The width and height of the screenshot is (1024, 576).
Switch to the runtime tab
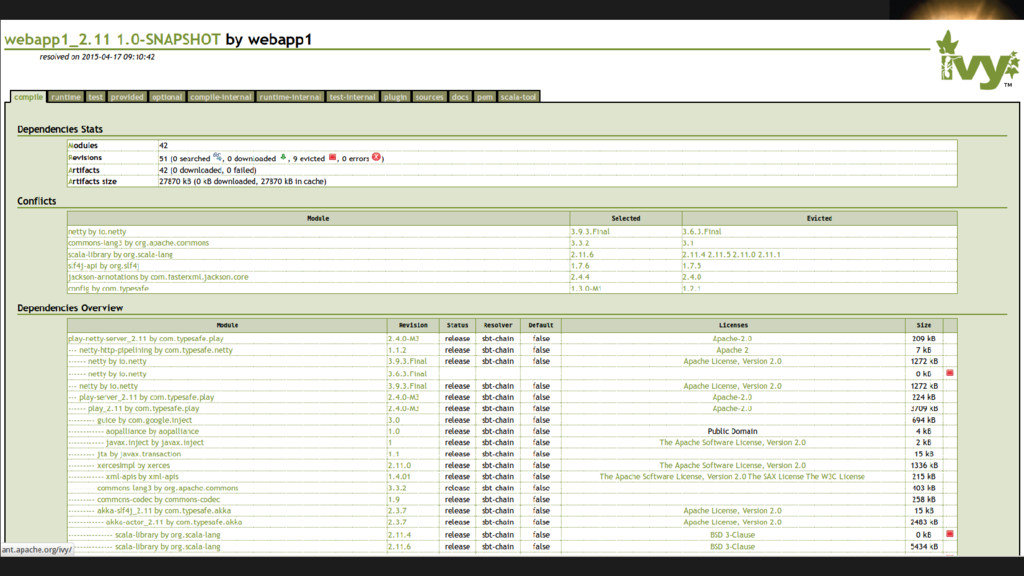coord(66,97)
